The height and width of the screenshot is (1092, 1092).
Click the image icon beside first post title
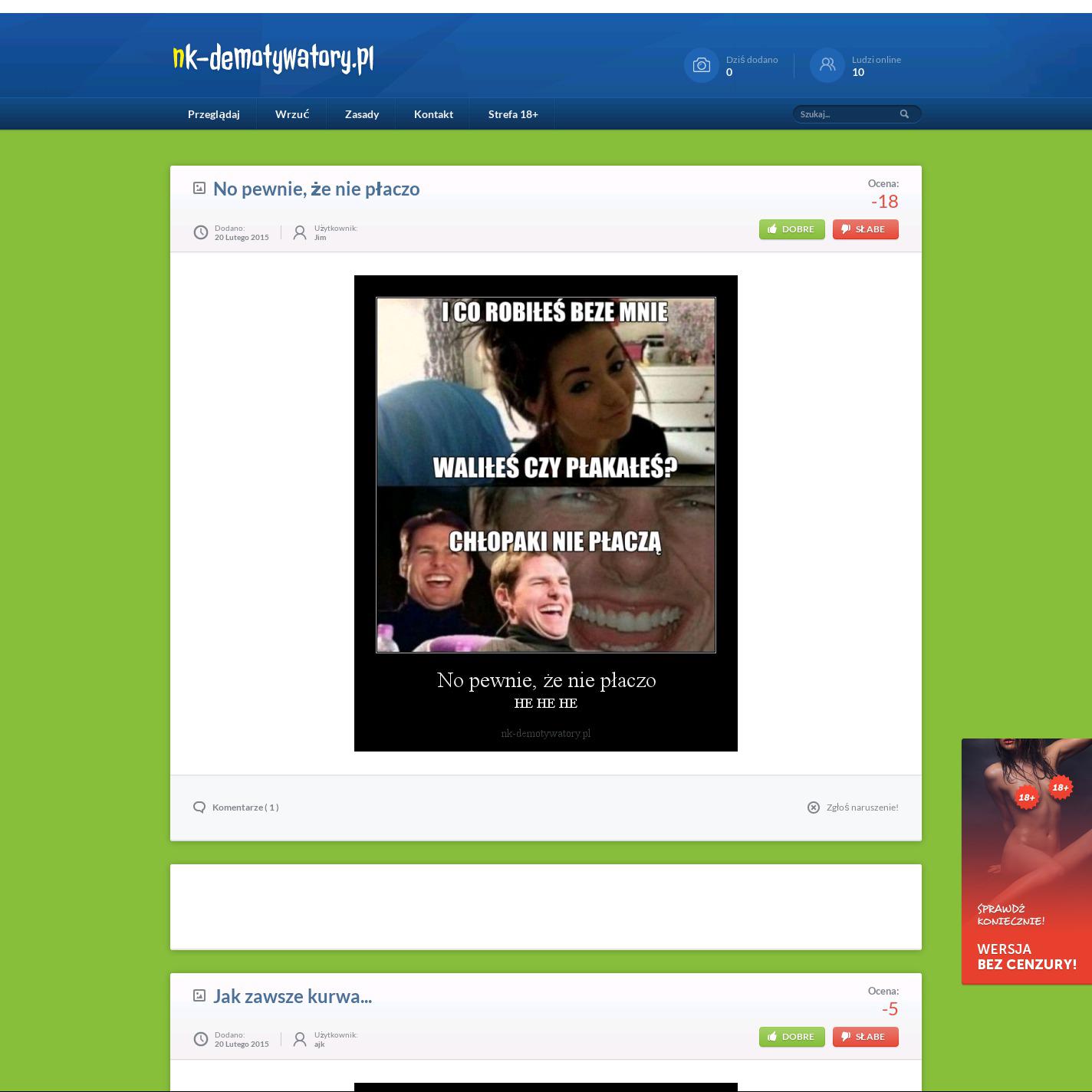[199, 188]
